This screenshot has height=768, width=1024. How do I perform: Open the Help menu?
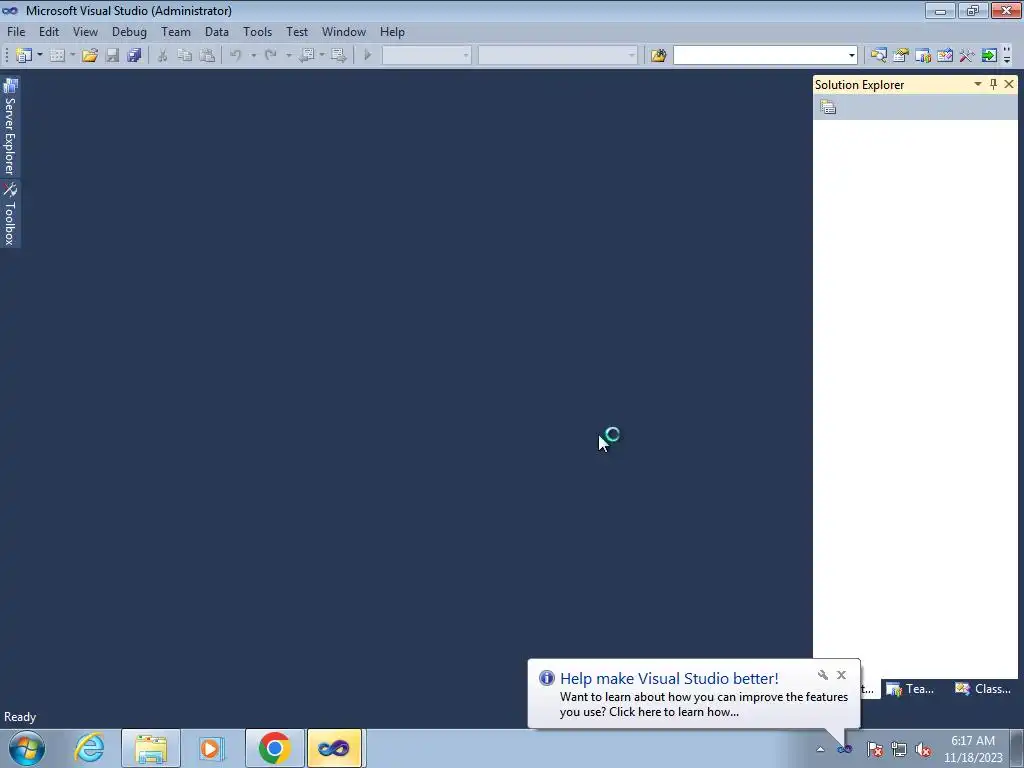click(x=392, y=31)
